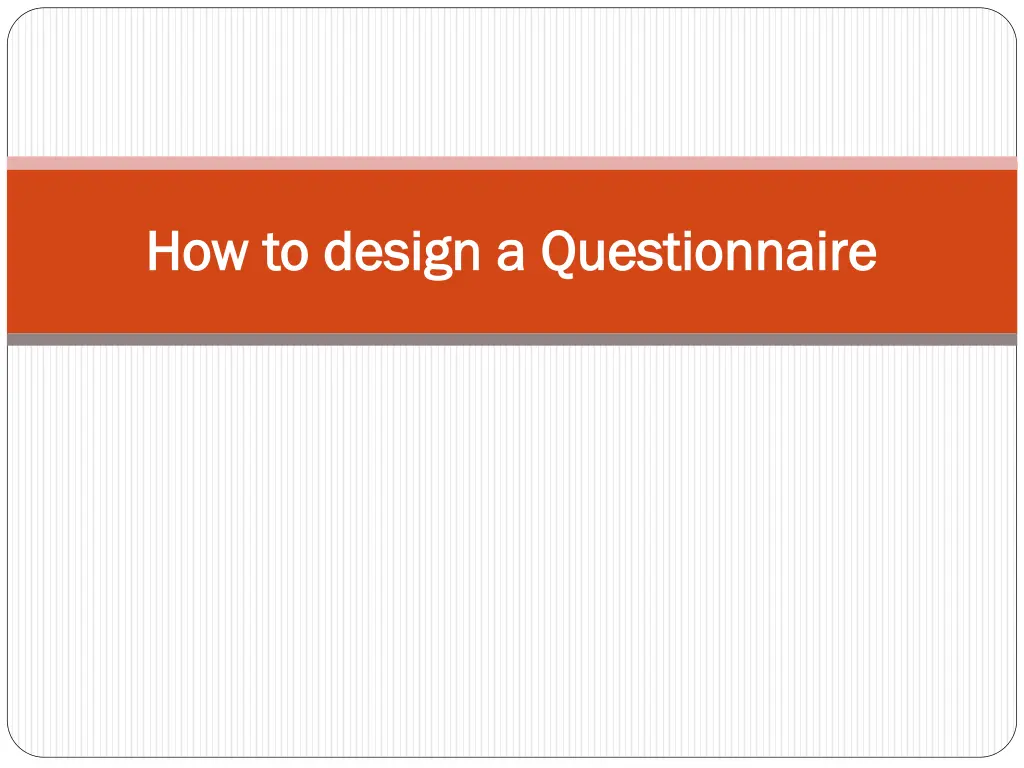This screenshot has width=1024, height=768.
Task: Click the slide's top-right rounded corner border
Action: tap(1009, 16)
